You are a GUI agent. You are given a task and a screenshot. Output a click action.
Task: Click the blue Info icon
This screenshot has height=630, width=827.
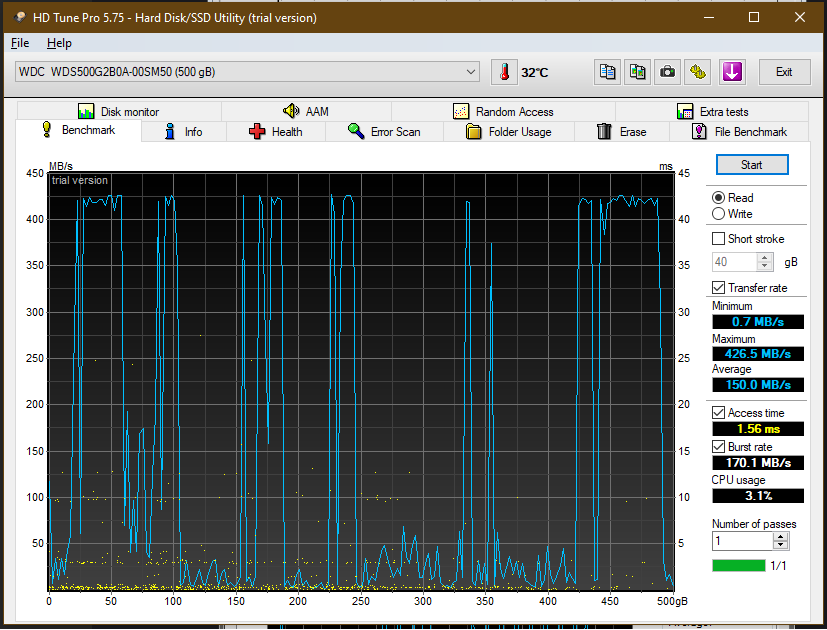tap(170, 131)
